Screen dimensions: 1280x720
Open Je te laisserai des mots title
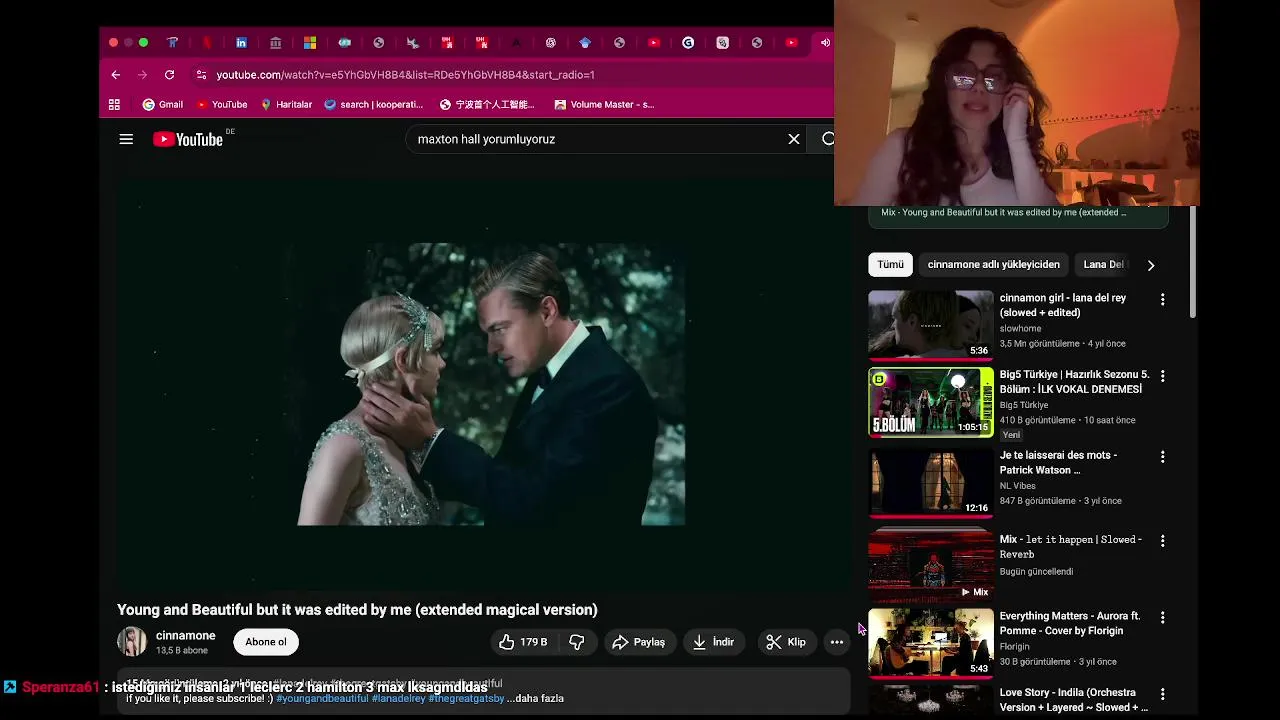tap(1058, 462)
